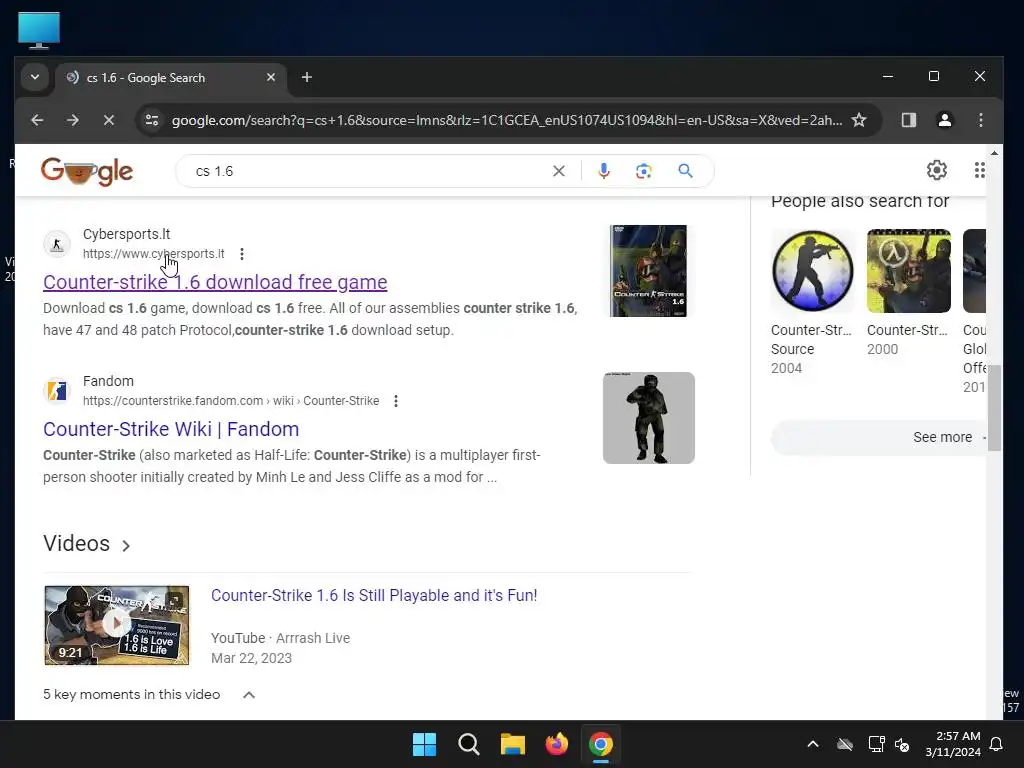Open Windows taskbar search
The width and height of the screenshot is (1024, 768).
[469, 744]
